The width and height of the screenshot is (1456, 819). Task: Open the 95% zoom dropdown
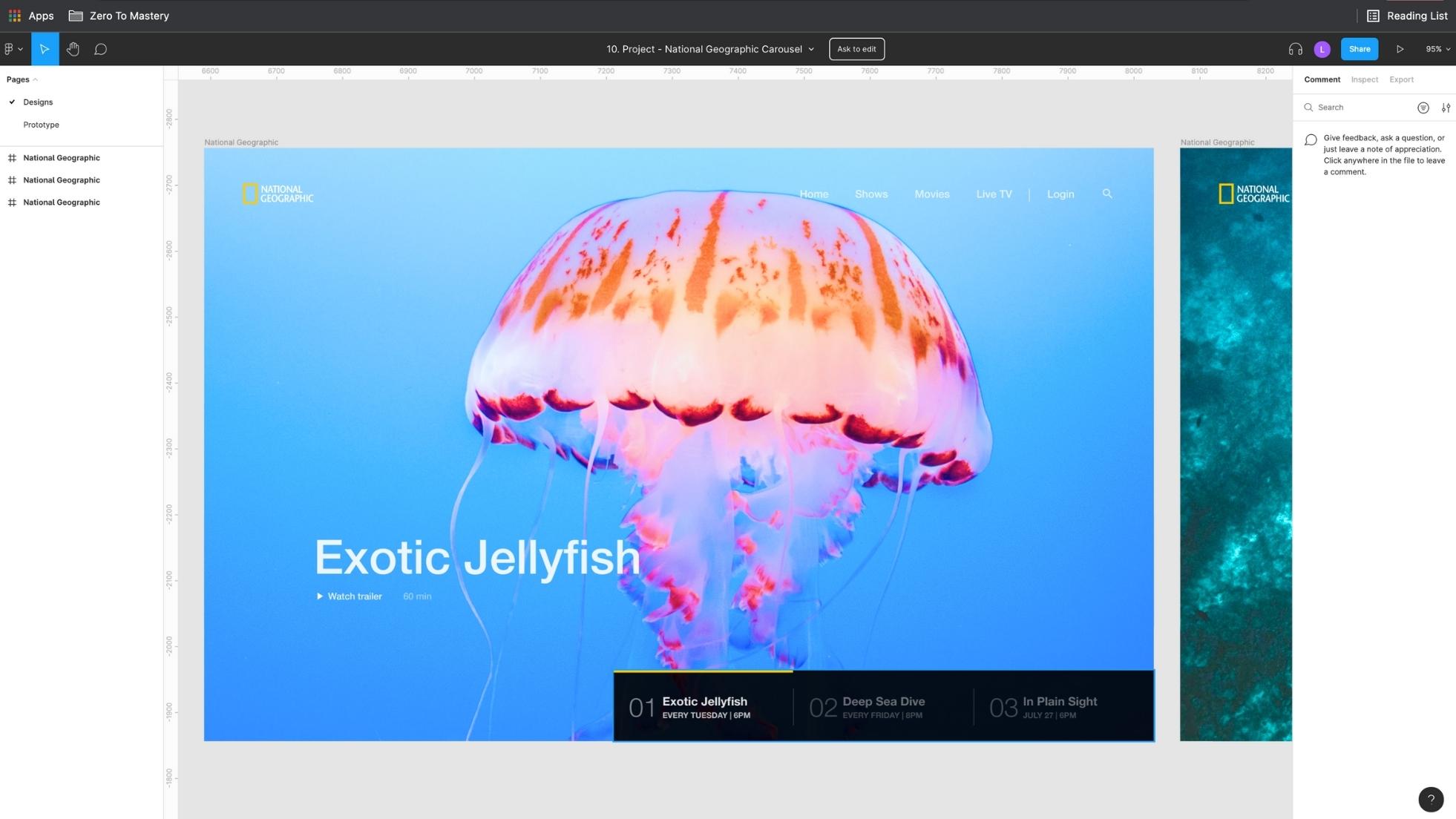pos(1437,49)
